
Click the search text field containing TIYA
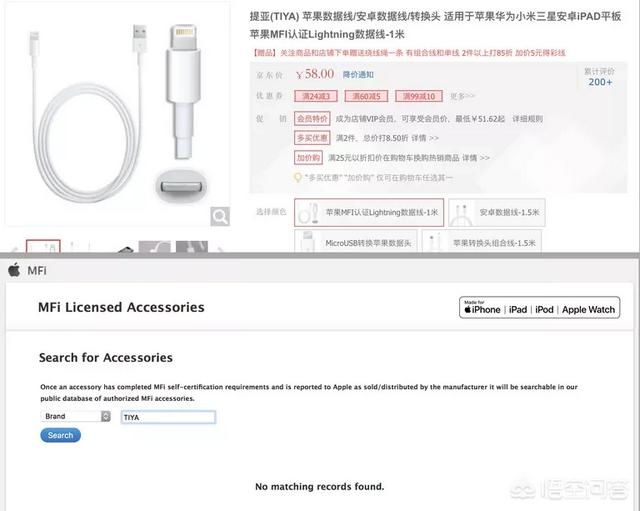click(168, 417)
